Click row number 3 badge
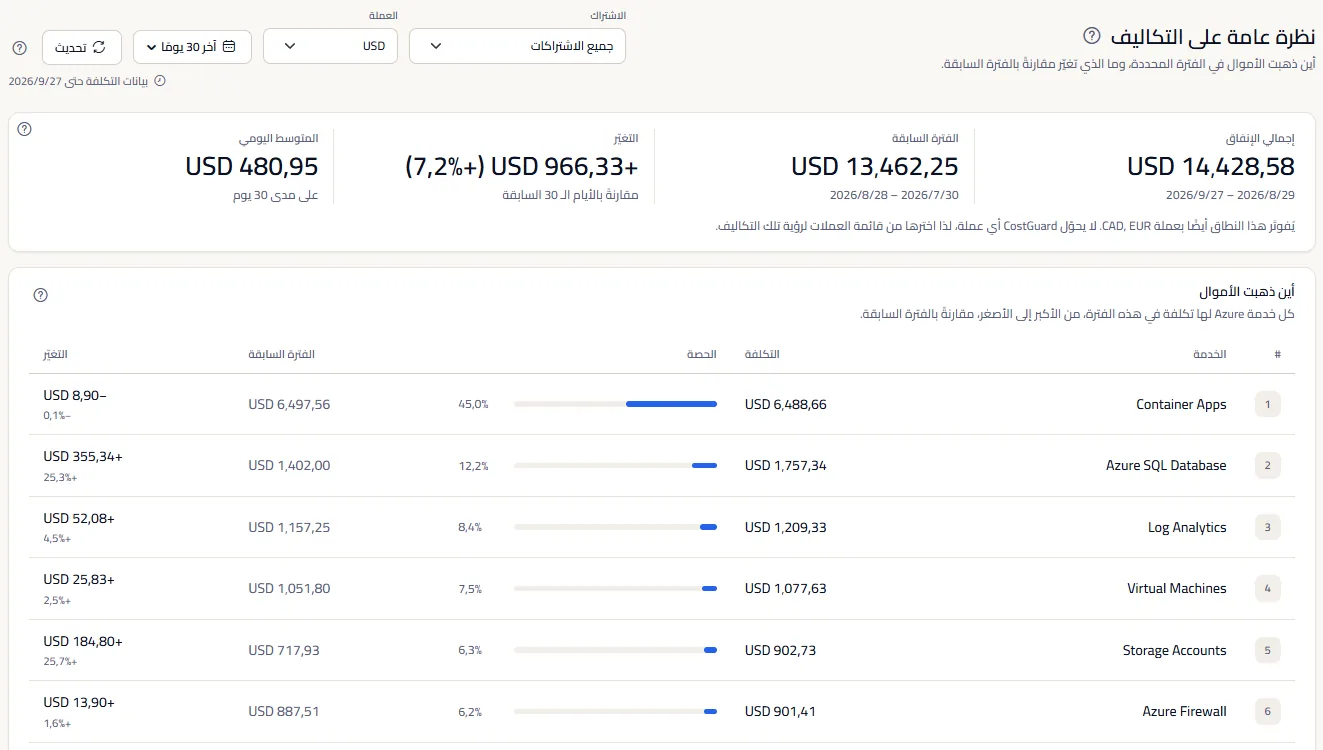 (1267, 527)
